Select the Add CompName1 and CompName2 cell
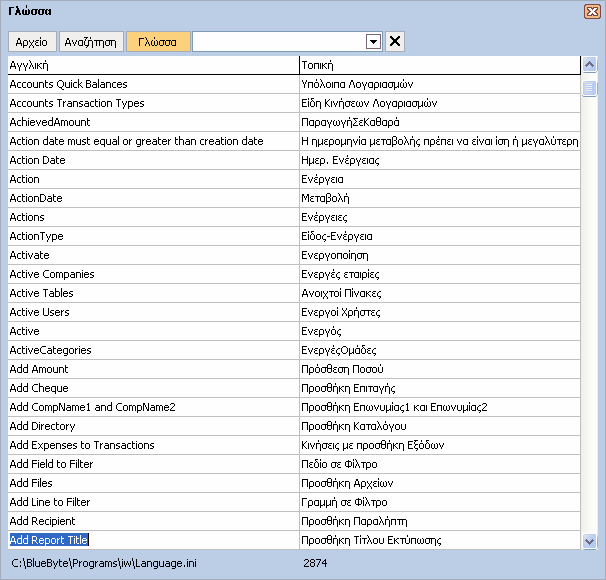The width and height of the screenshot is (606, 580). coord(153,407)
